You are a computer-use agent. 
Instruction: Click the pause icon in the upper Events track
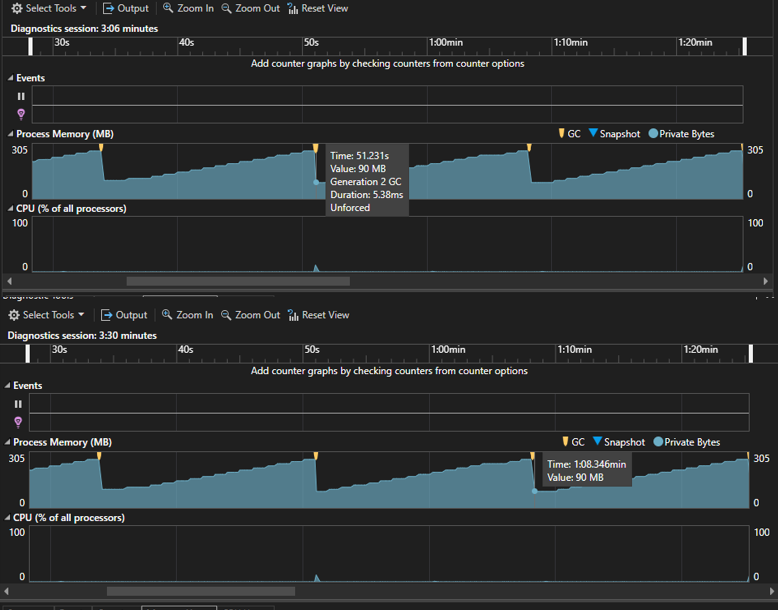(x=21, y=97)
